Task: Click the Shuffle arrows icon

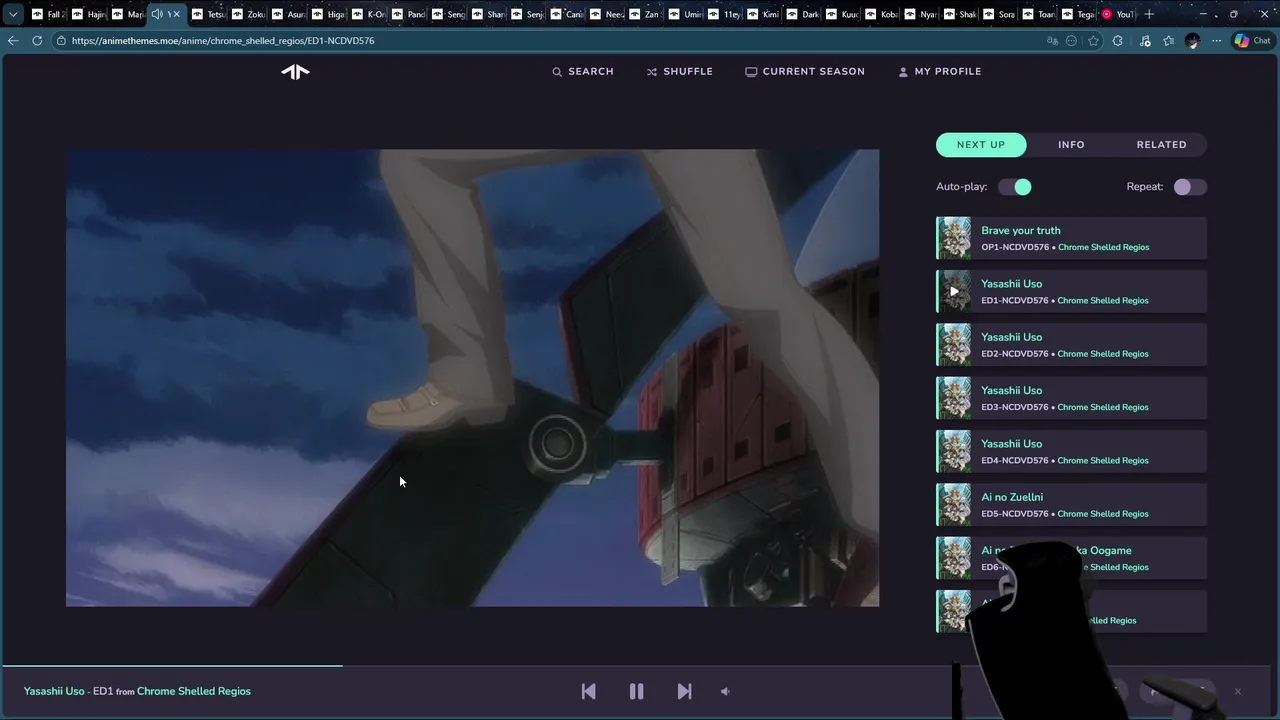Action: [x=652, y=72]
